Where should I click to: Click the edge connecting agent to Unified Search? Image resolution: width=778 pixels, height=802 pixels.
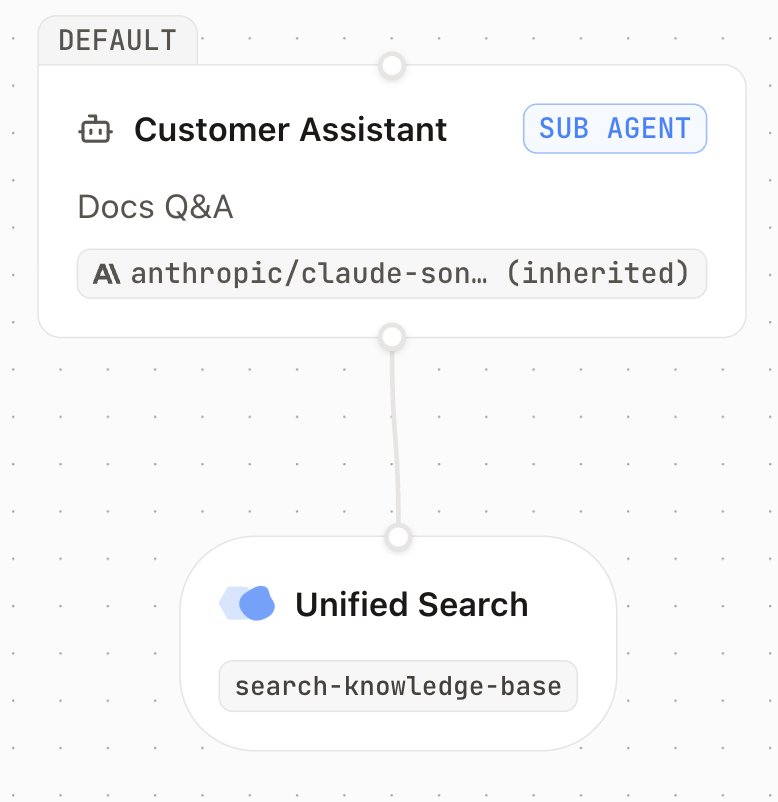pos(395,437)
